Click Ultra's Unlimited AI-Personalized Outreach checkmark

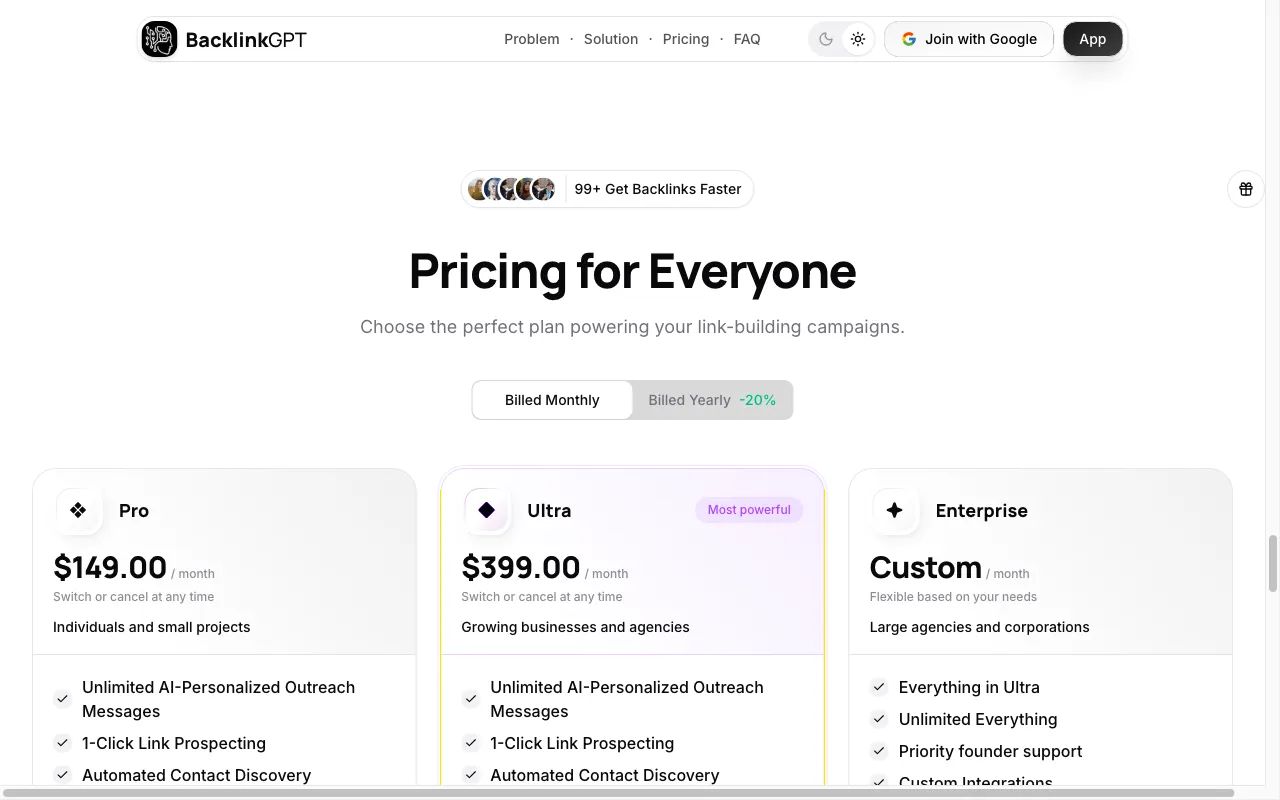tap(470, 699)
